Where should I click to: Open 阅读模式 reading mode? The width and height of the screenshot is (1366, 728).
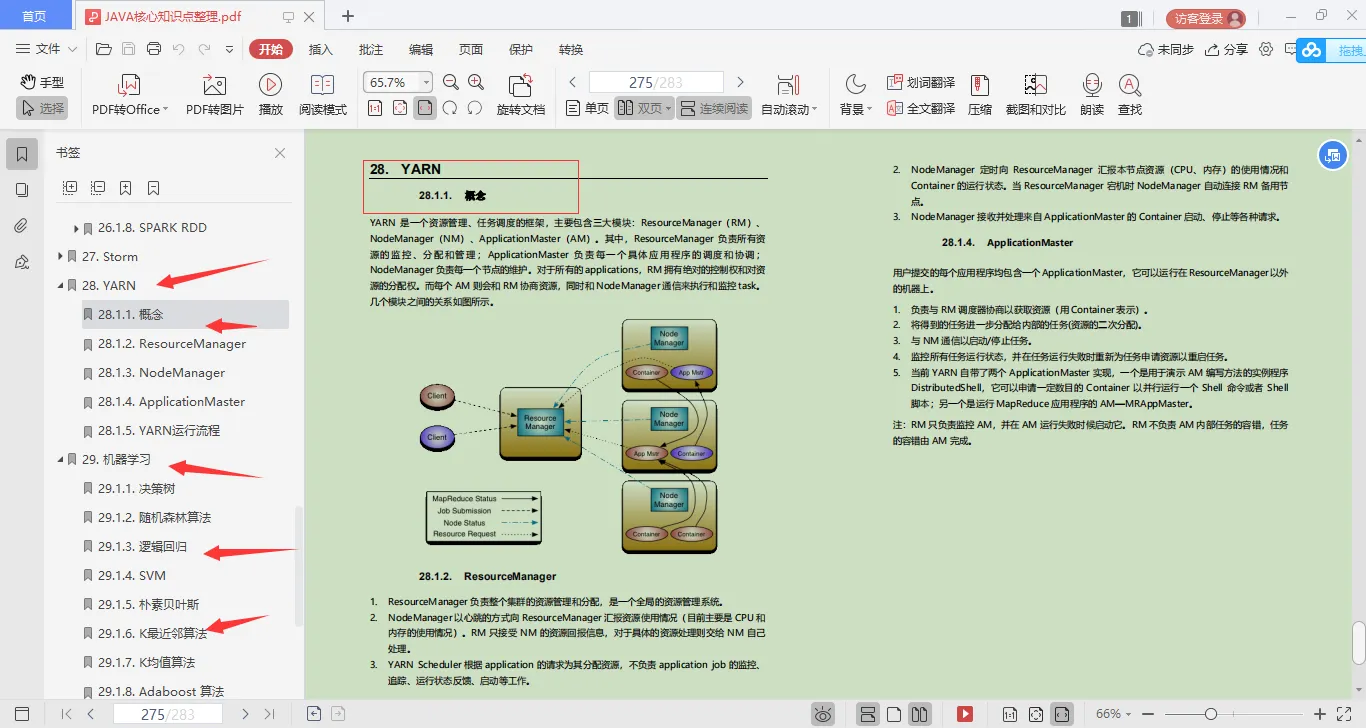coord(322,96)
